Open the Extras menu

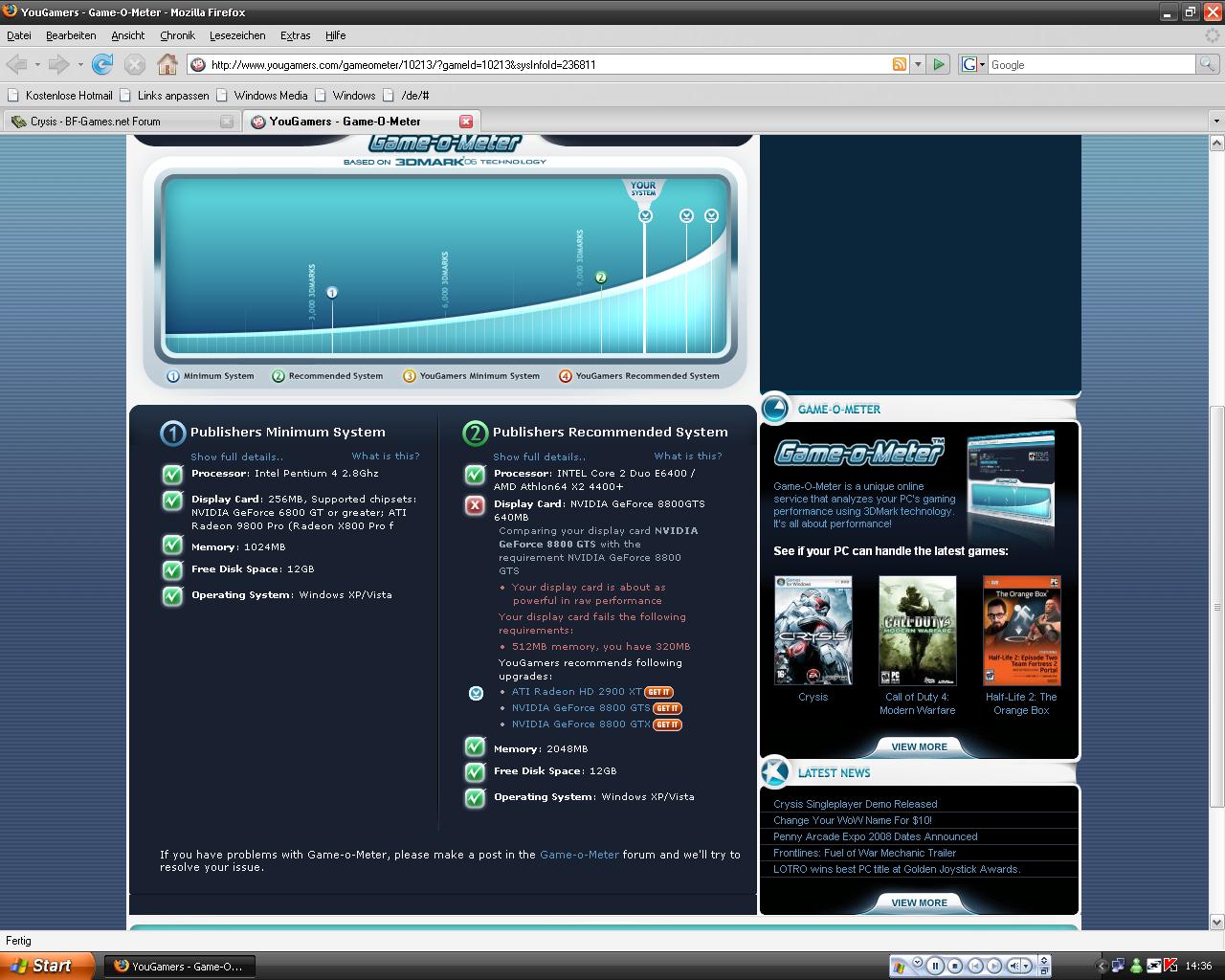pyautogui.click(x=295, y=35)
